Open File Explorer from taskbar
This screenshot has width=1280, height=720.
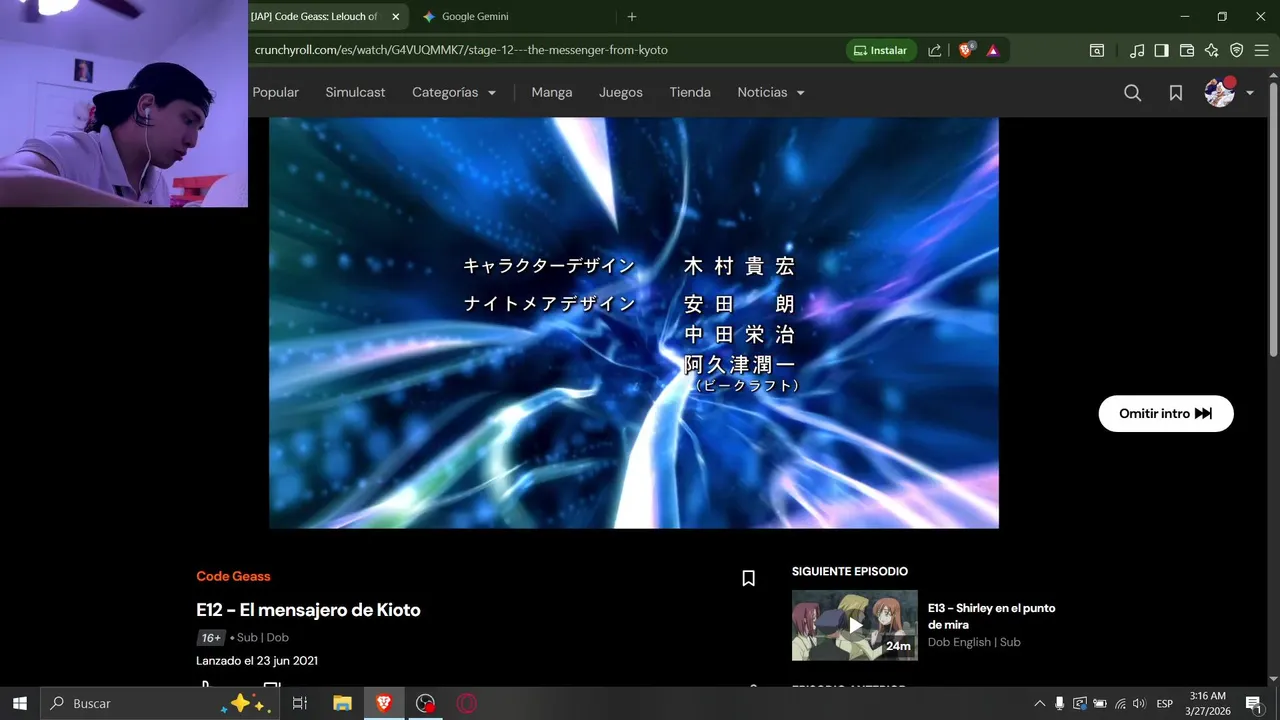[x=342, y=703]
